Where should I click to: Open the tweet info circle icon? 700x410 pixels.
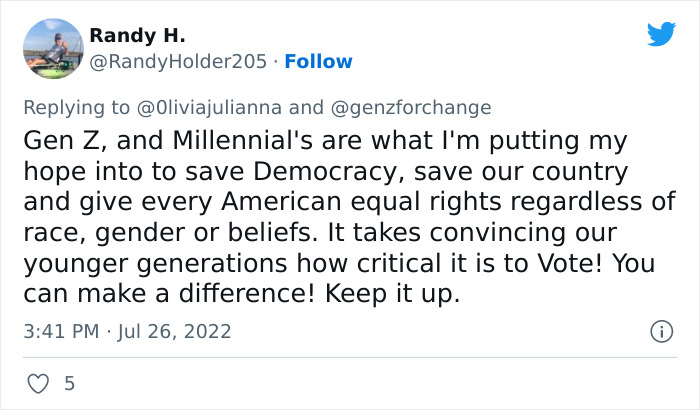[x=660, y=331]
